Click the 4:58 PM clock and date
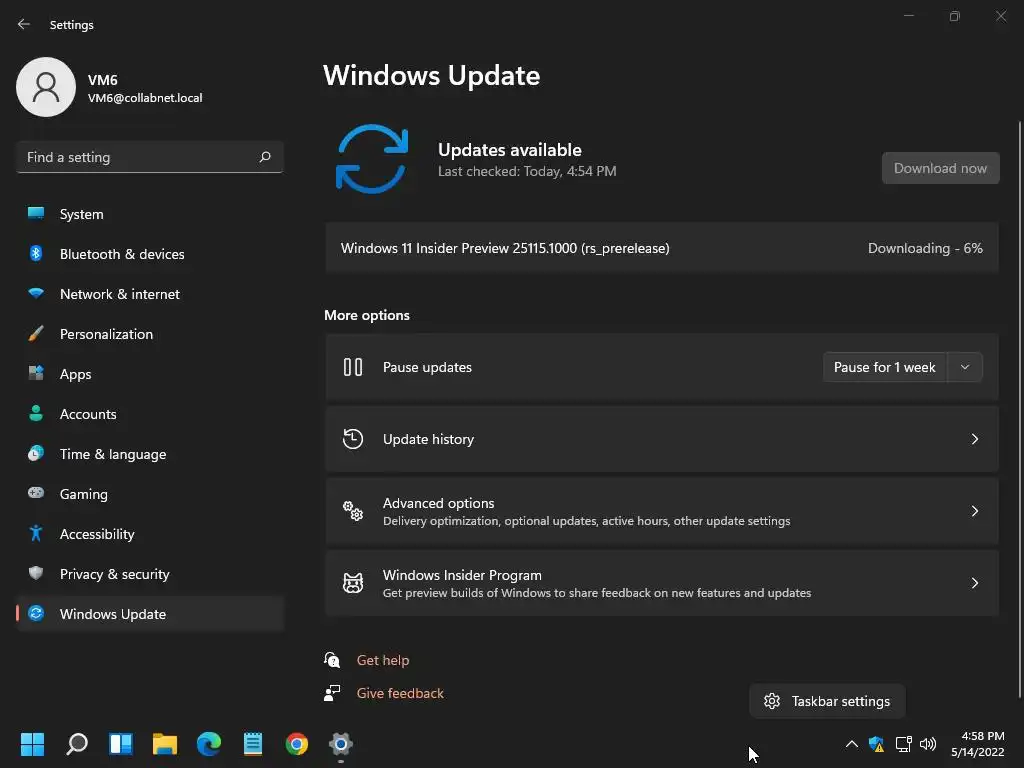The height and width of the screenshot is (768, 1024). click(978, 744)
